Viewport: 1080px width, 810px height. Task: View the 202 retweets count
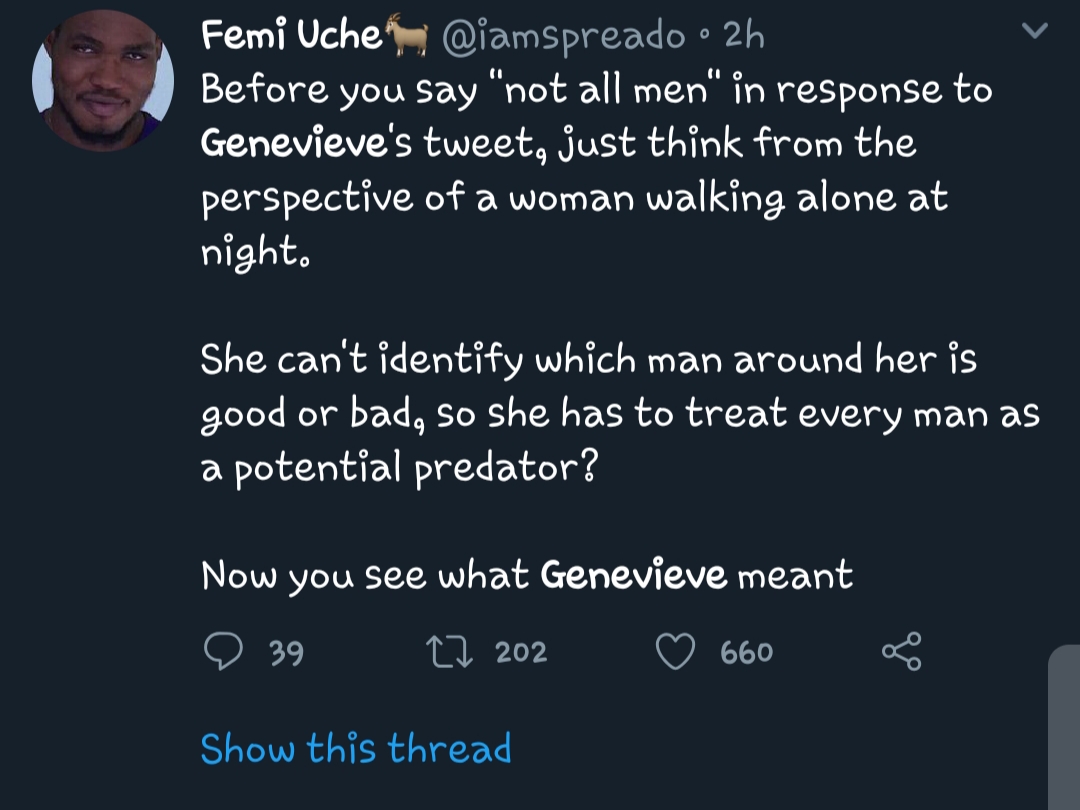click(521, 652)
